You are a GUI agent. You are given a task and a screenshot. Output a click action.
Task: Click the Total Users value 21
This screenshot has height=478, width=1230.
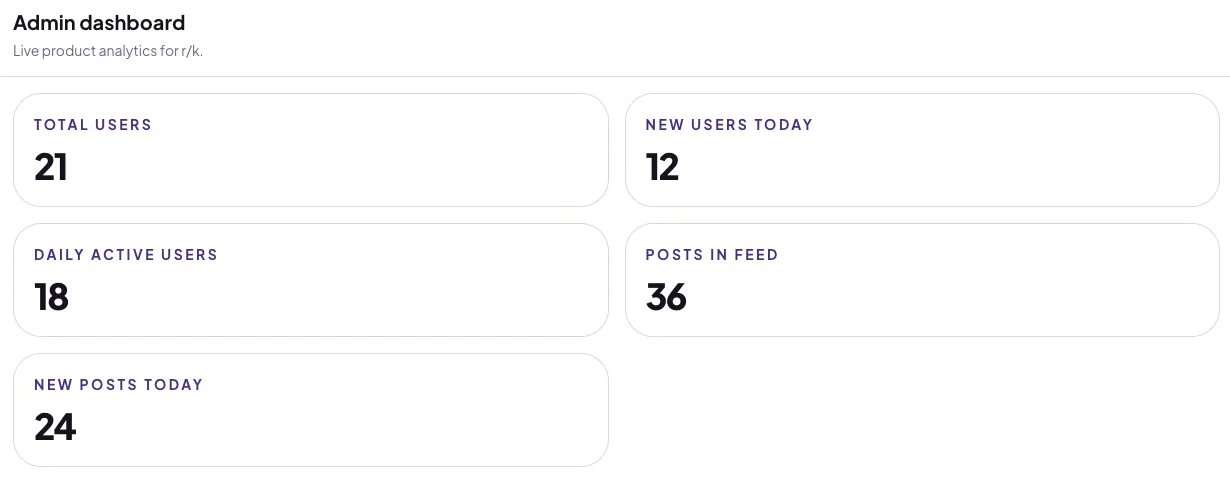pos(51,167)
